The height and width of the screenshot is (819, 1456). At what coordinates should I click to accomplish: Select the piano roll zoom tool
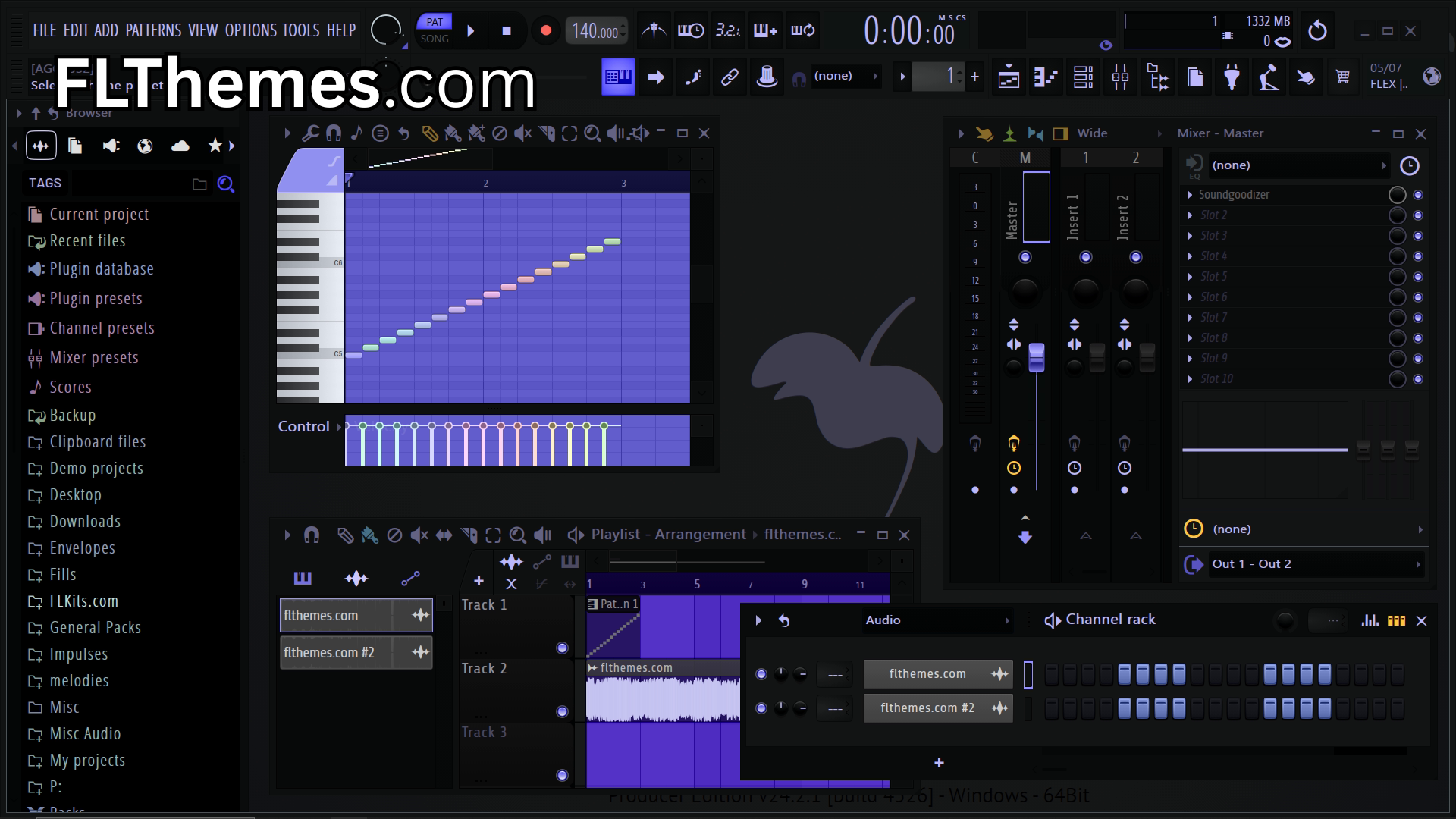click(x=592, y=133)
